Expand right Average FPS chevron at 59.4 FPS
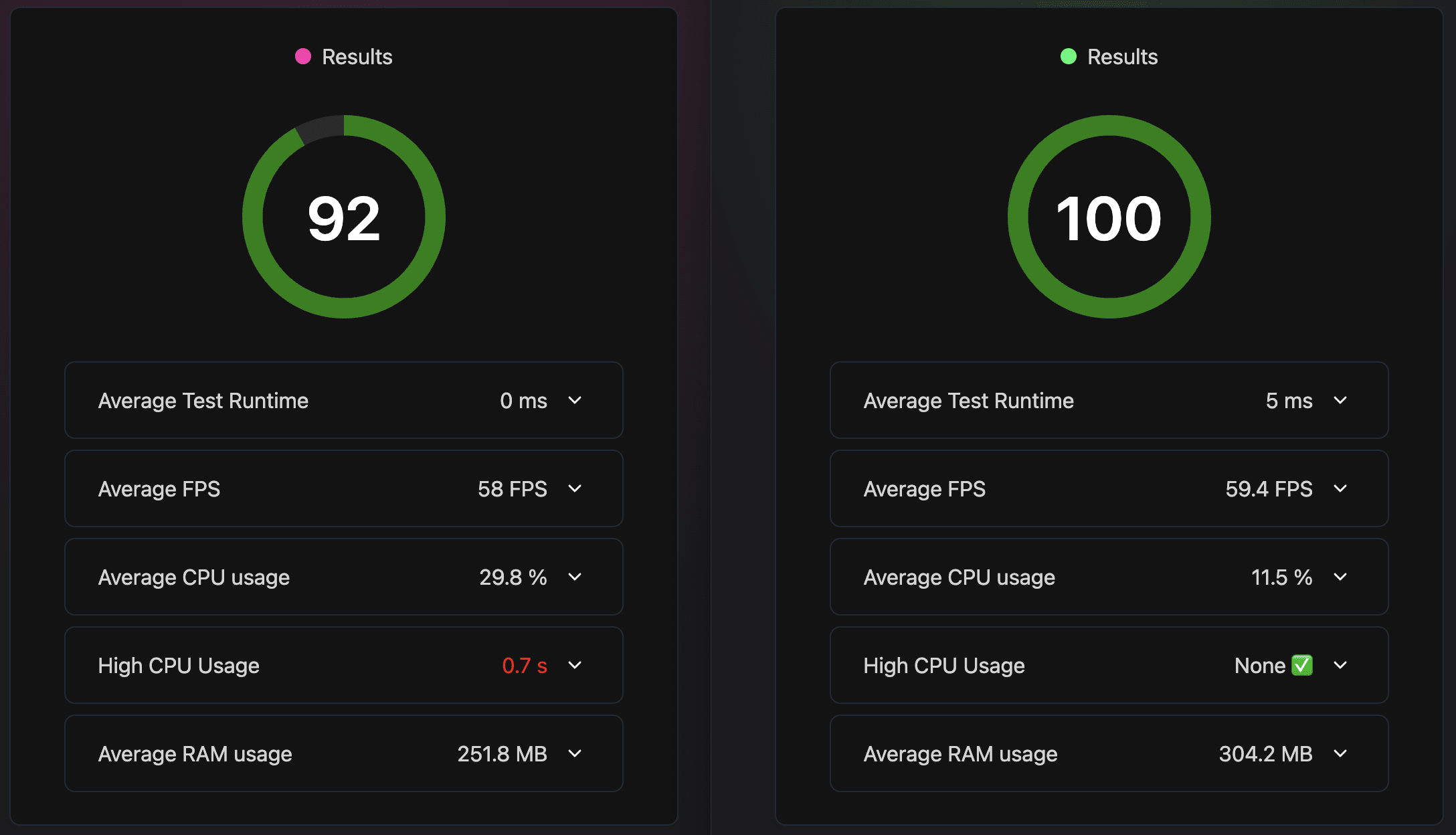Viewport: 1456px width, 835px height. pyautogui.click(x=1340, y=488)
